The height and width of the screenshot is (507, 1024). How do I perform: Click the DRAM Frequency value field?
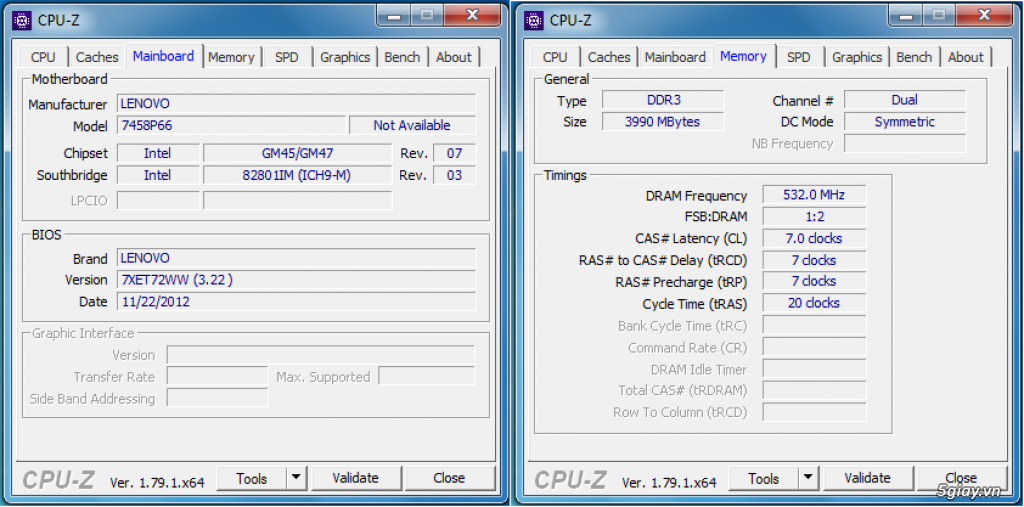(x=813, y=195)
